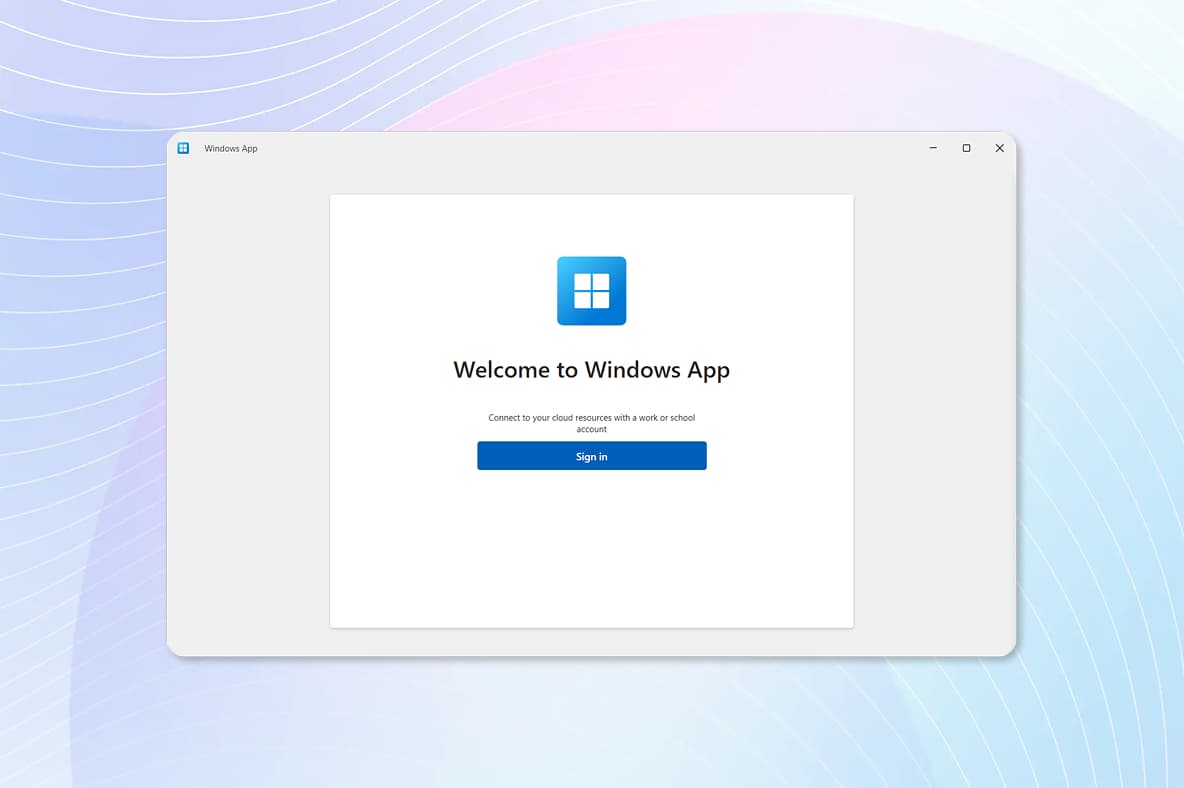This screenshot has width=1184, height=788.
Task: Minimize the Windows App window
Action: point(933,148)
